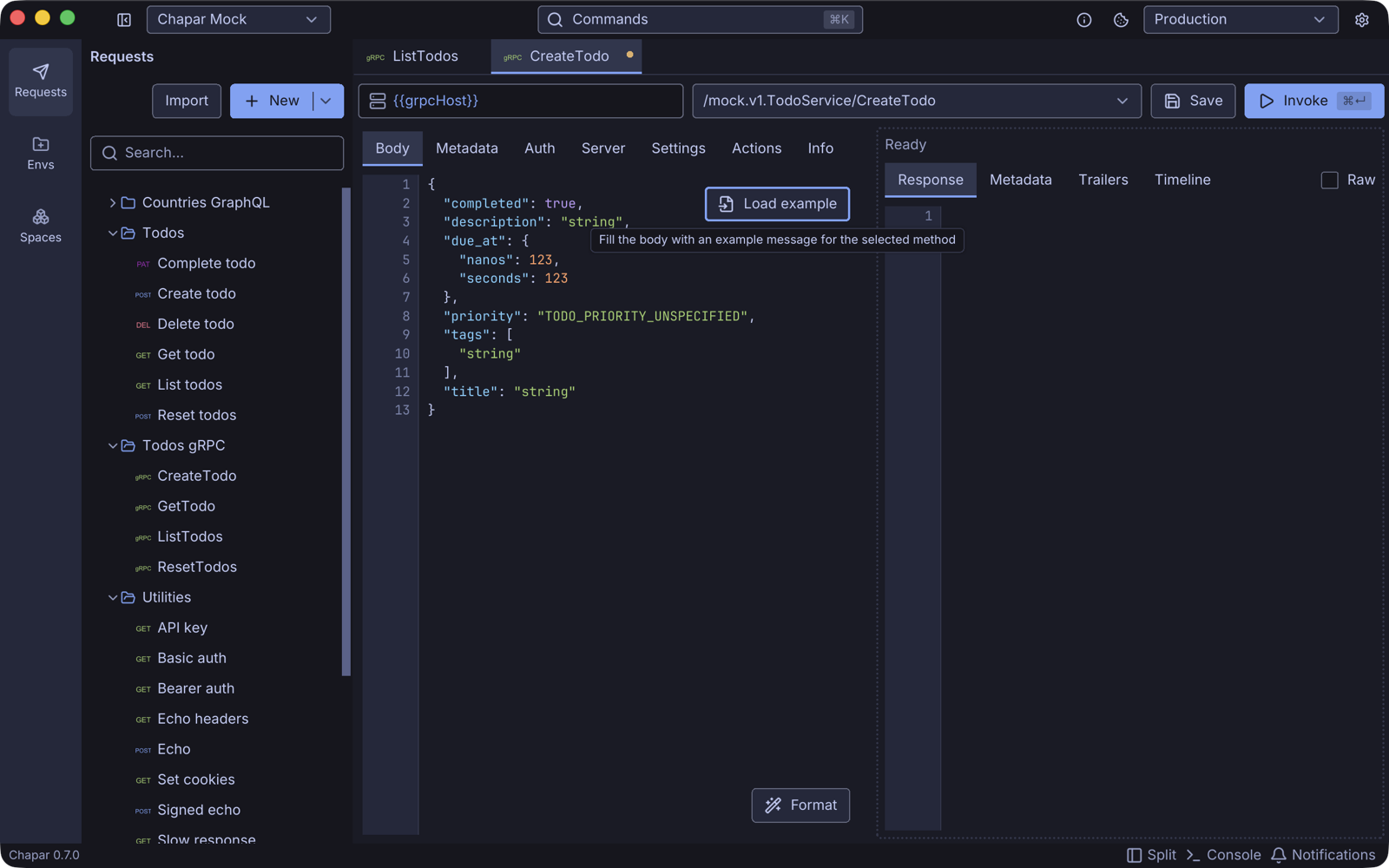Open the Server tab
Viewport: 1389px width, 868px height.
[x=603, y=148]
